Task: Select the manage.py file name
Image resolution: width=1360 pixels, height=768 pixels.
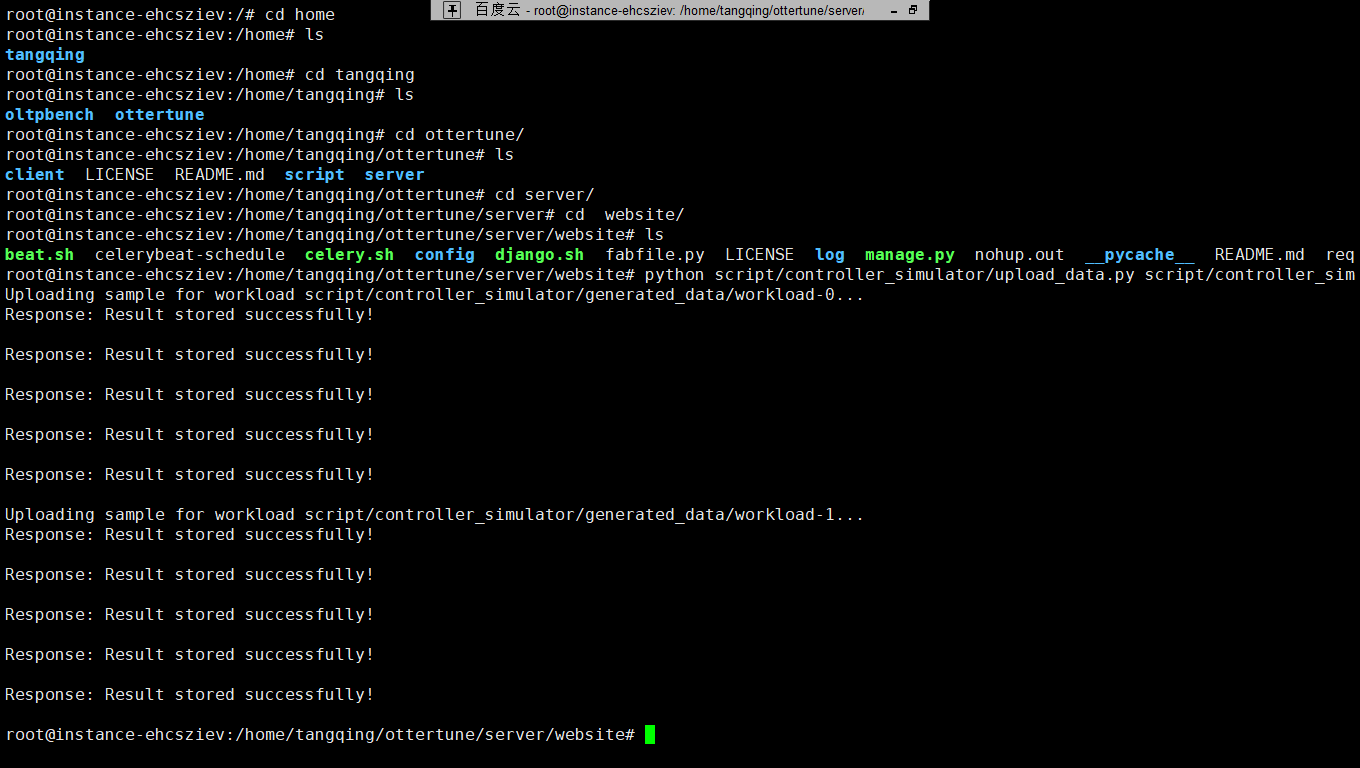Action: pyautogui.click(x=909, y=254)
